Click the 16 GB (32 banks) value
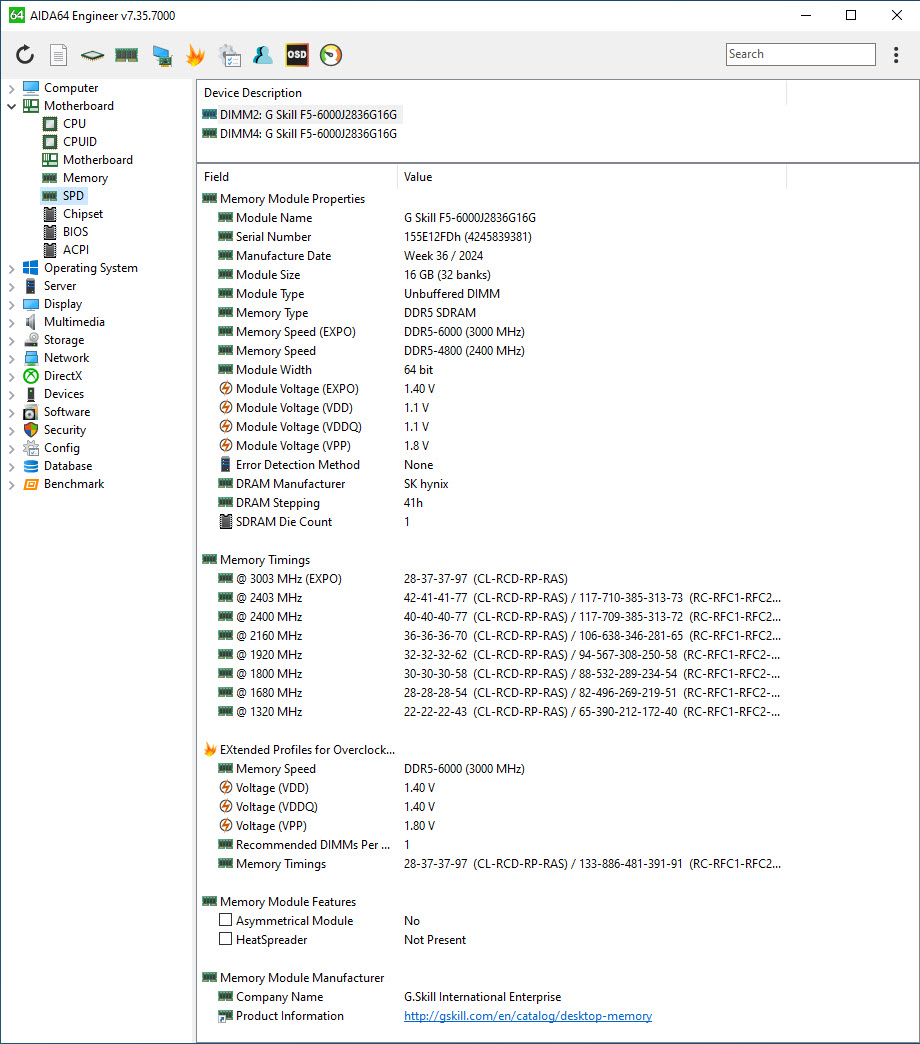This screenshot has width=920, height=1044. [447, 275]
